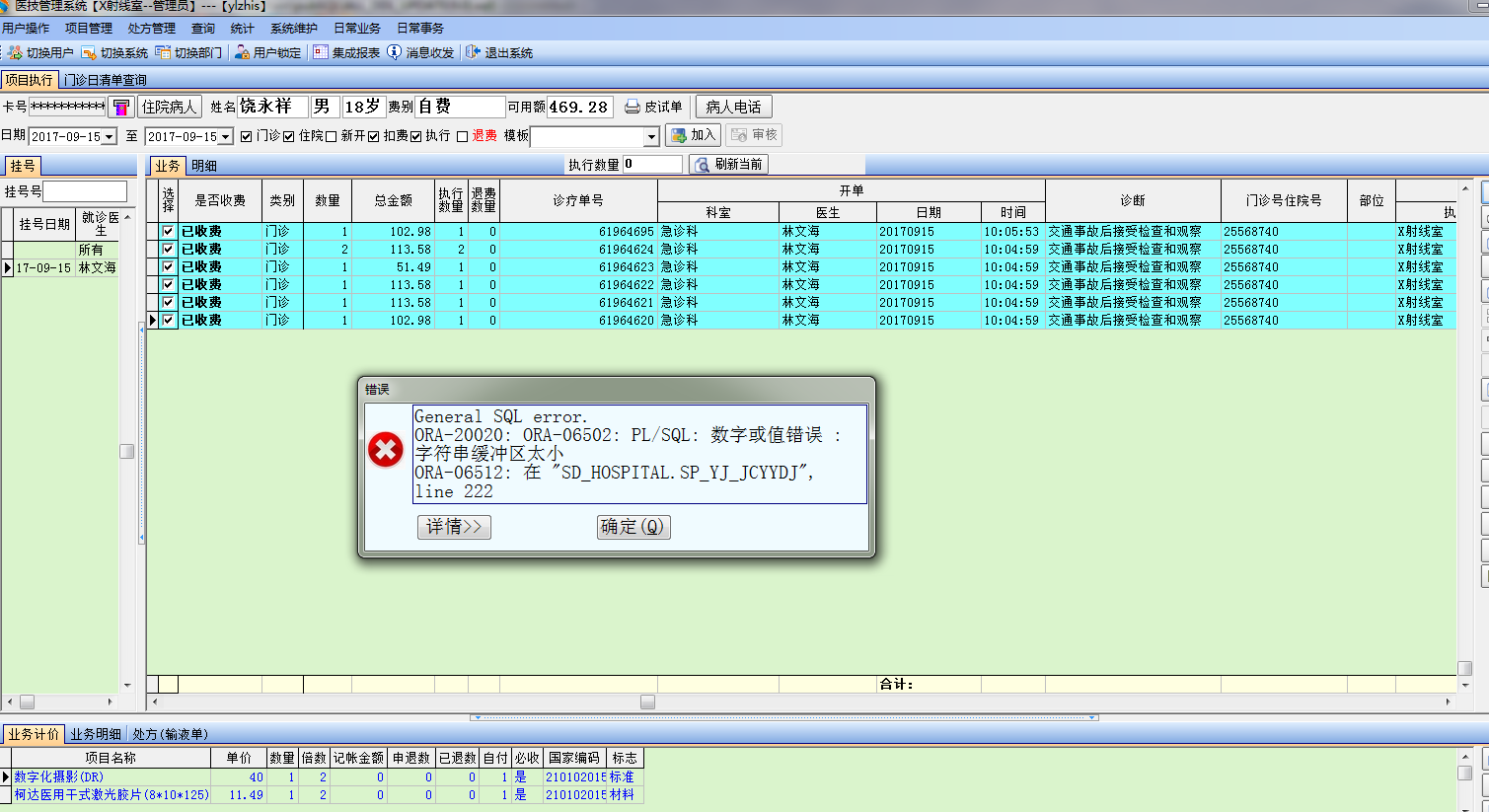Open 消息收发 messaging icon
Image resolution: width=1489 pixels, height=812 pixels.
click(x=395, y=52)
